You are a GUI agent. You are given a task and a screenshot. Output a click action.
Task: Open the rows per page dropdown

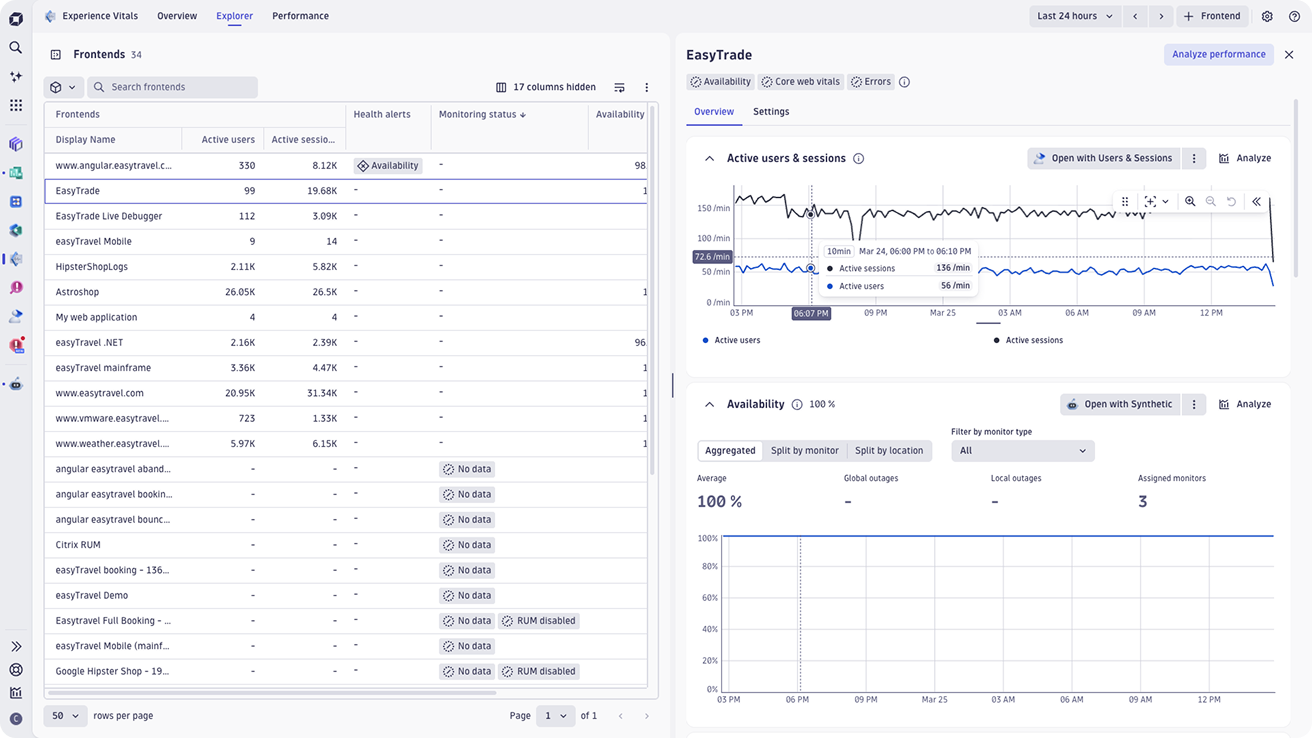click(65, 716)
